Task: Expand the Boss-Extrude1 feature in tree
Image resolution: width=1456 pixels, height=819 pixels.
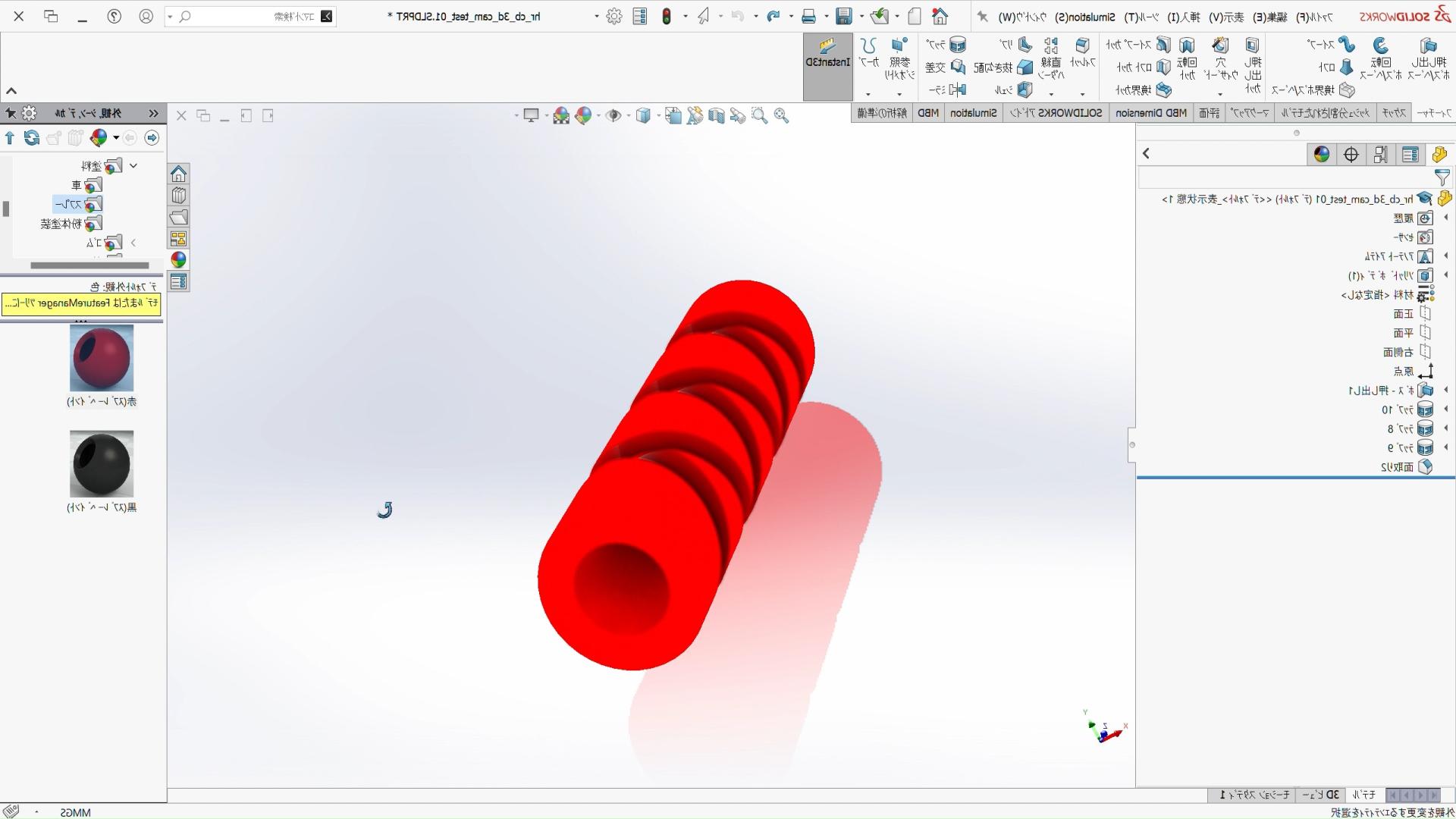Action: tap(1446, 390)
